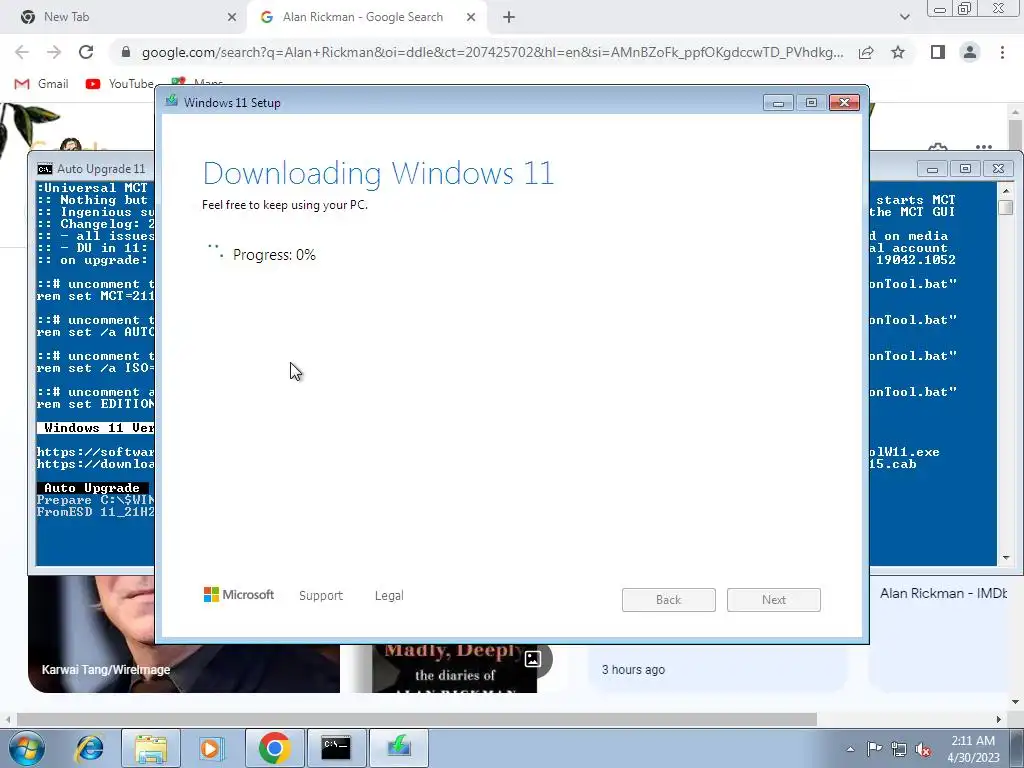Open taskbar clock showing 2:11 AM

click(x=974, y=749)
